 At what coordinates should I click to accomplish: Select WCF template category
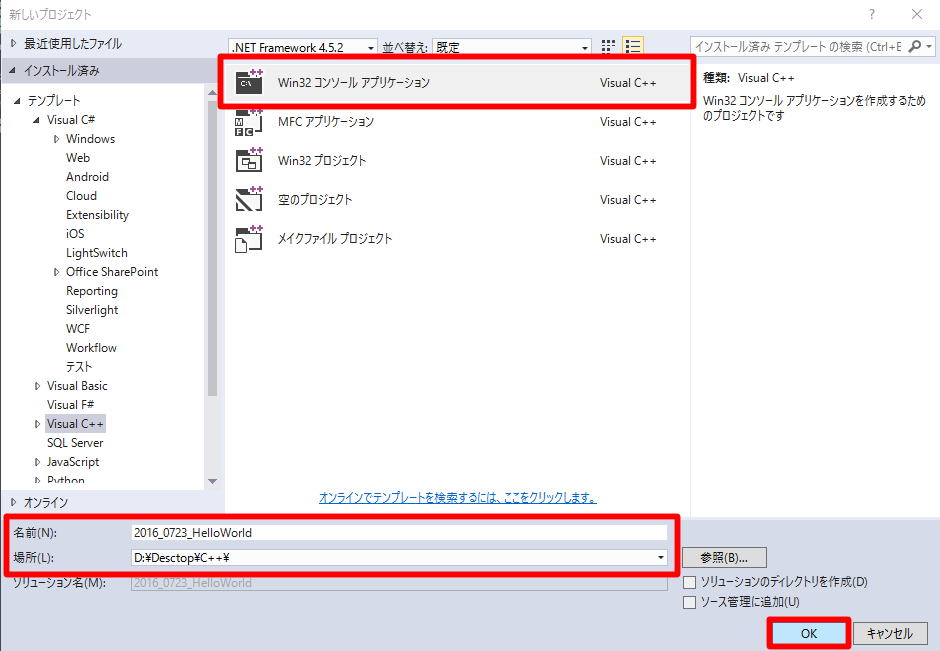pos(78,329)
